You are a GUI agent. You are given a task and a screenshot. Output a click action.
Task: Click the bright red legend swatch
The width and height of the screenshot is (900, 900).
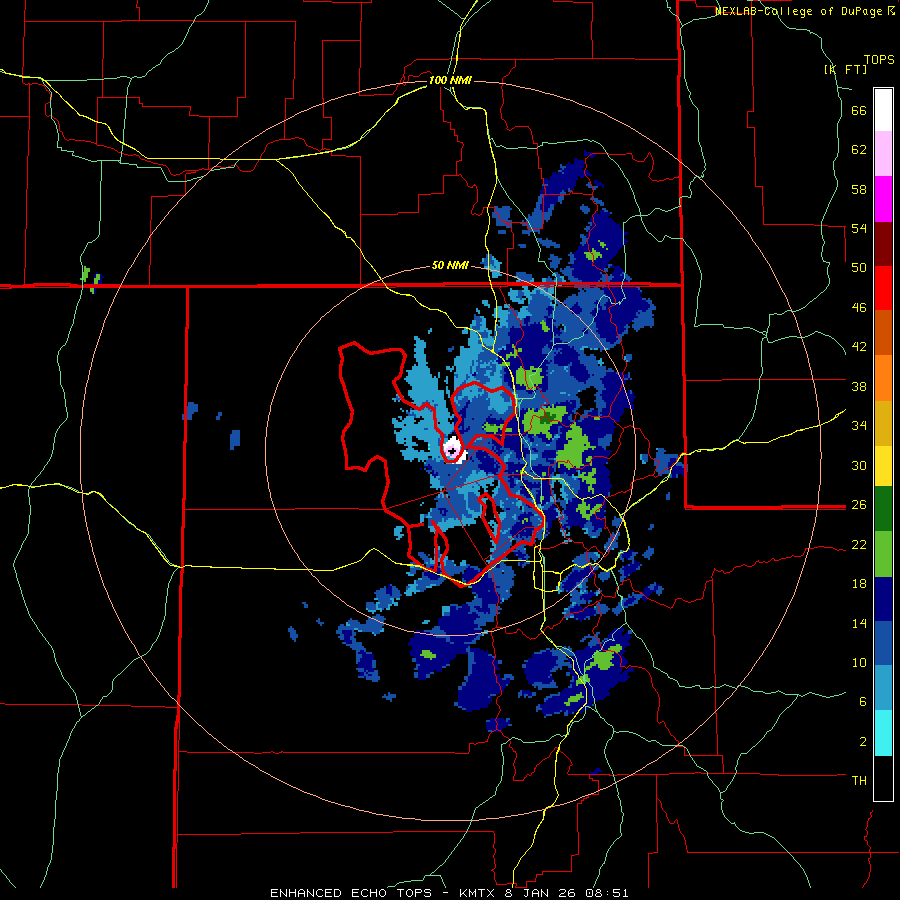click(883, 288)
